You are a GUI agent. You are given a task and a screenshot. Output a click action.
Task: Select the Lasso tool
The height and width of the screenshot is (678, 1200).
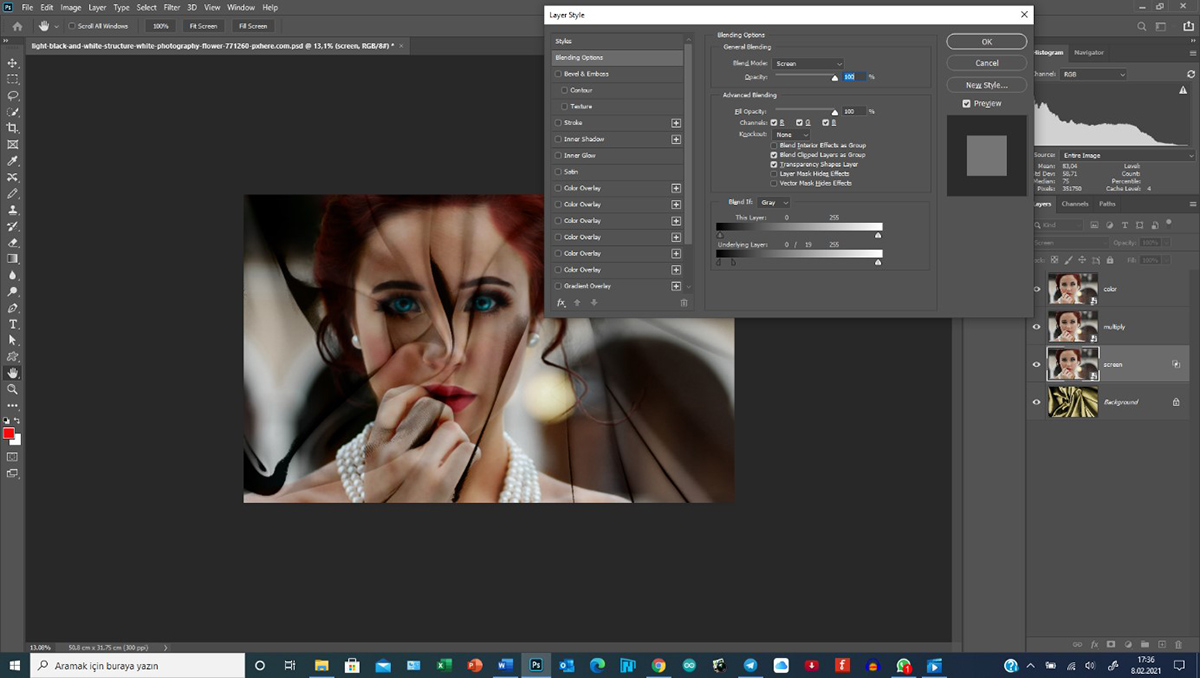13,95
